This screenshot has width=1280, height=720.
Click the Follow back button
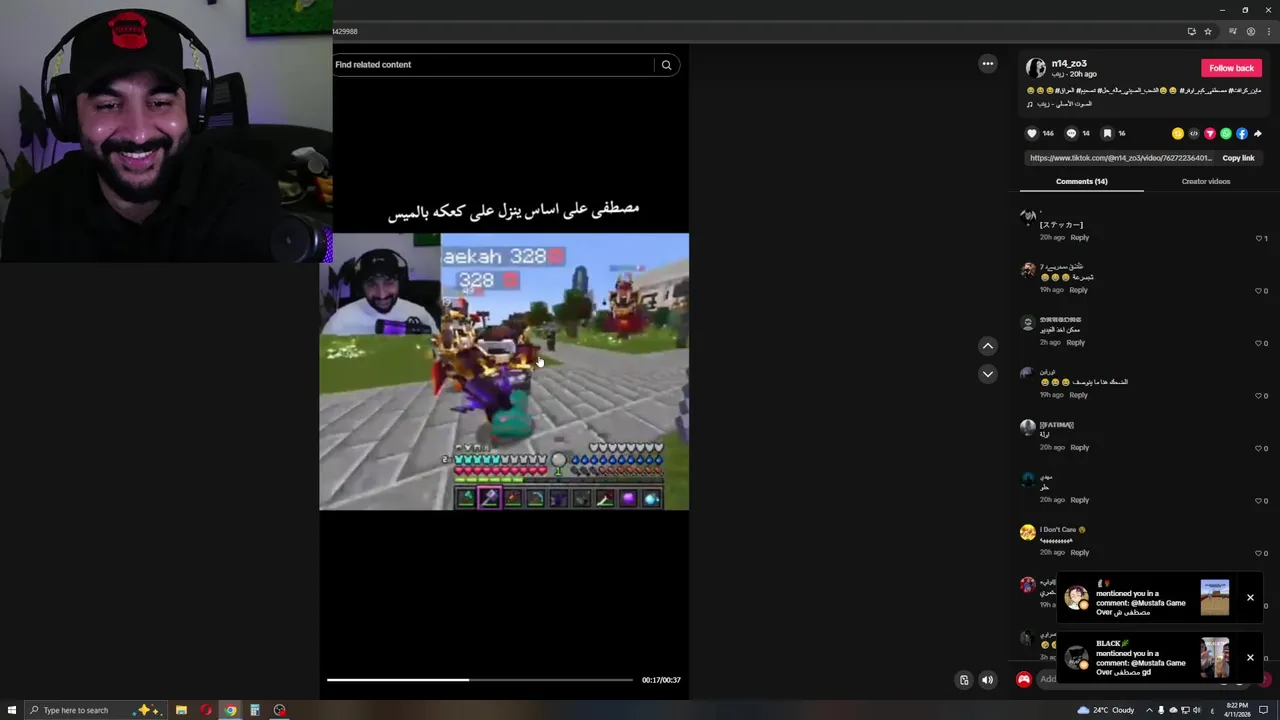tap(1231, 68)
